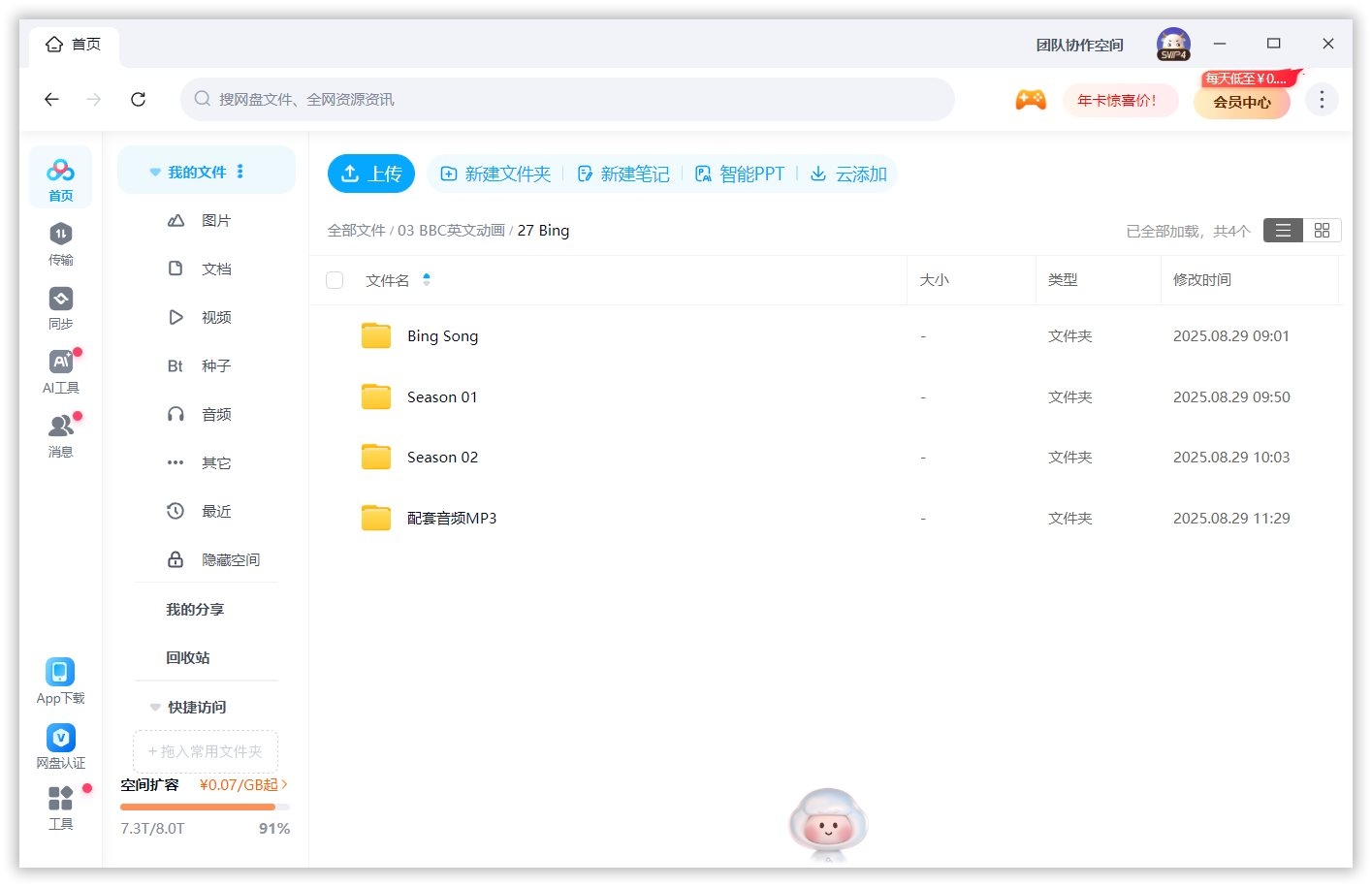Toggle list view display mode
Image resolution: width=1372 pixels, height=887 pixels.
coord(1282,230)
